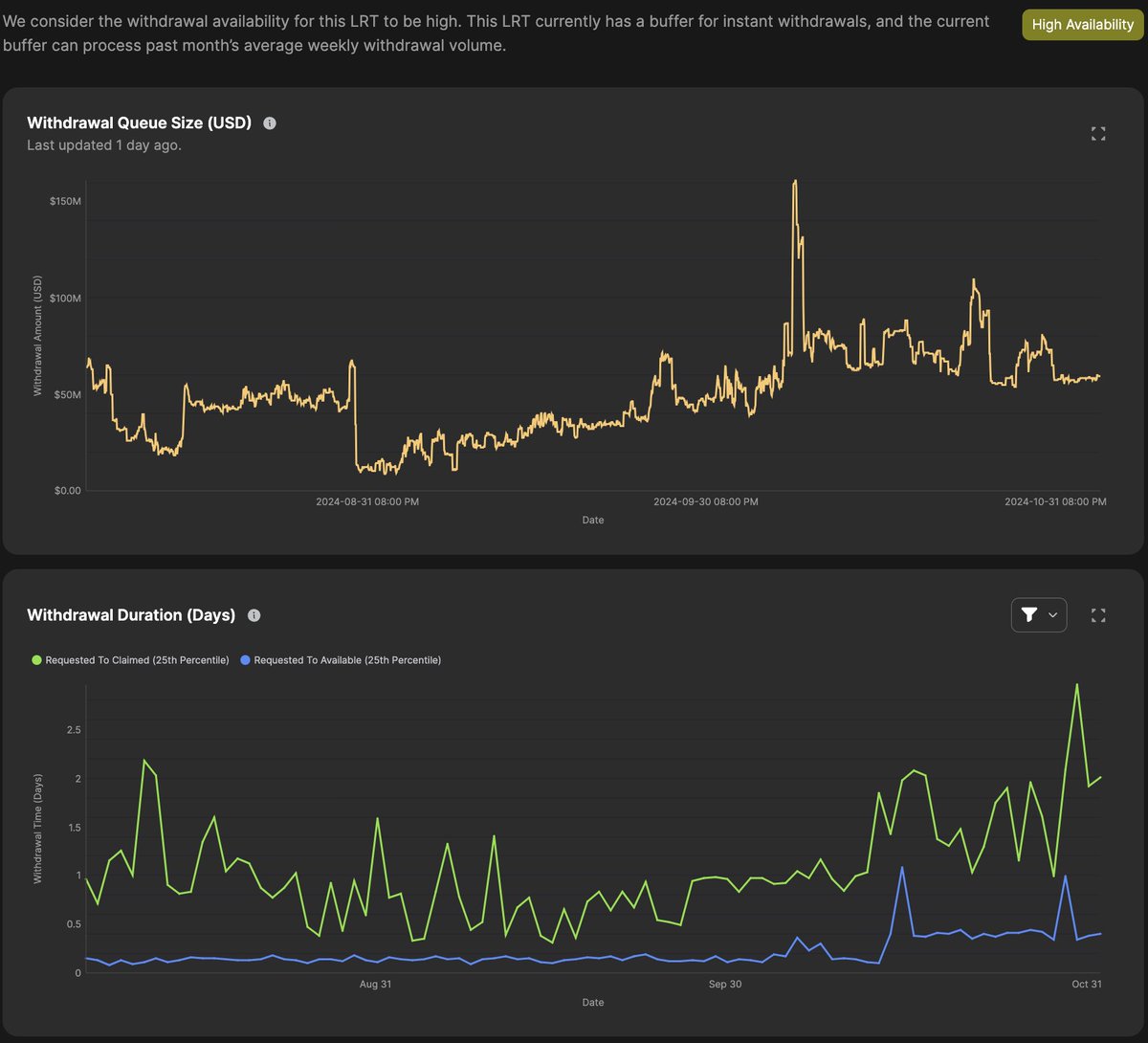The width and height of the screenshot is (1148, 1043).
Task: Toggle the Requested To Claimed series visibility
Action: click(x=129, y=660)
